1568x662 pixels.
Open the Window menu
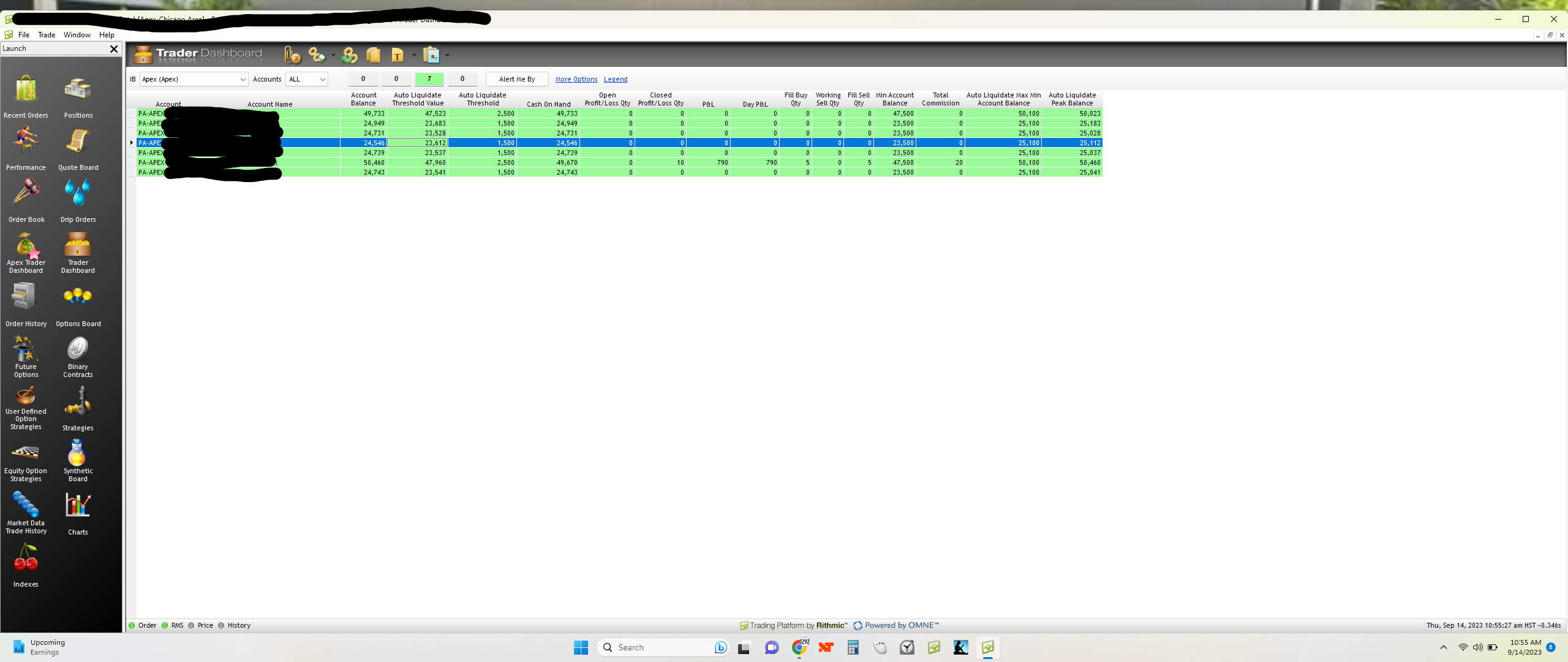[x=77, y=35]
